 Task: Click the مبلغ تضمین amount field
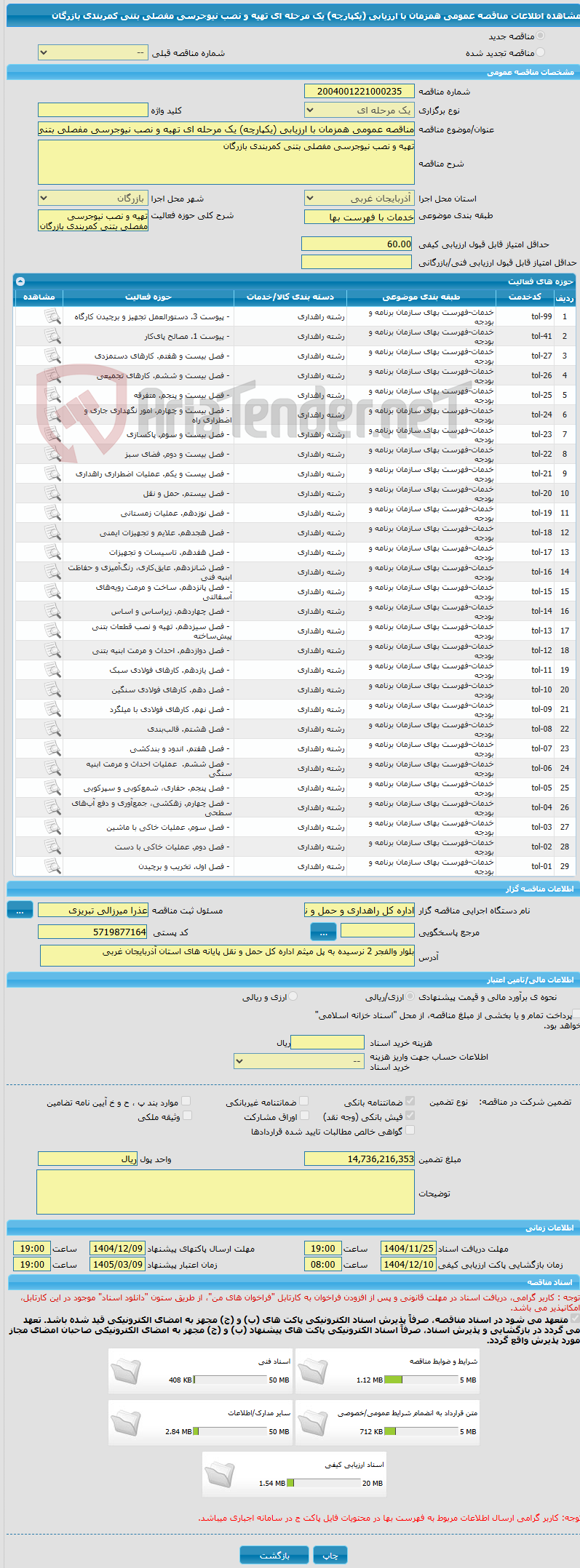[x=359, y=1159]
